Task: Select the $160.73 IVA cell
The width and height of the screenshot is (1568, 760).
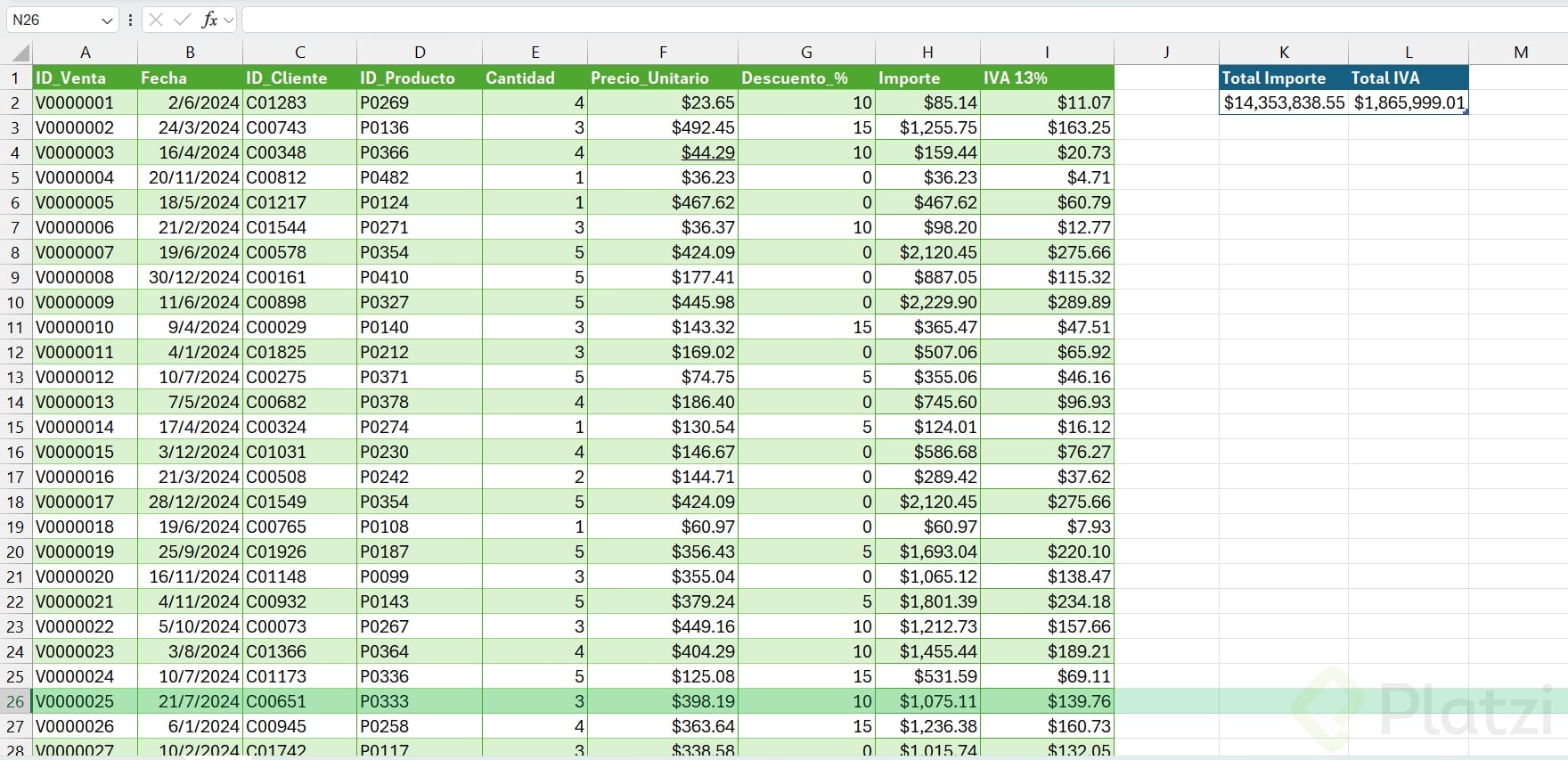Action: point(1048,727)
